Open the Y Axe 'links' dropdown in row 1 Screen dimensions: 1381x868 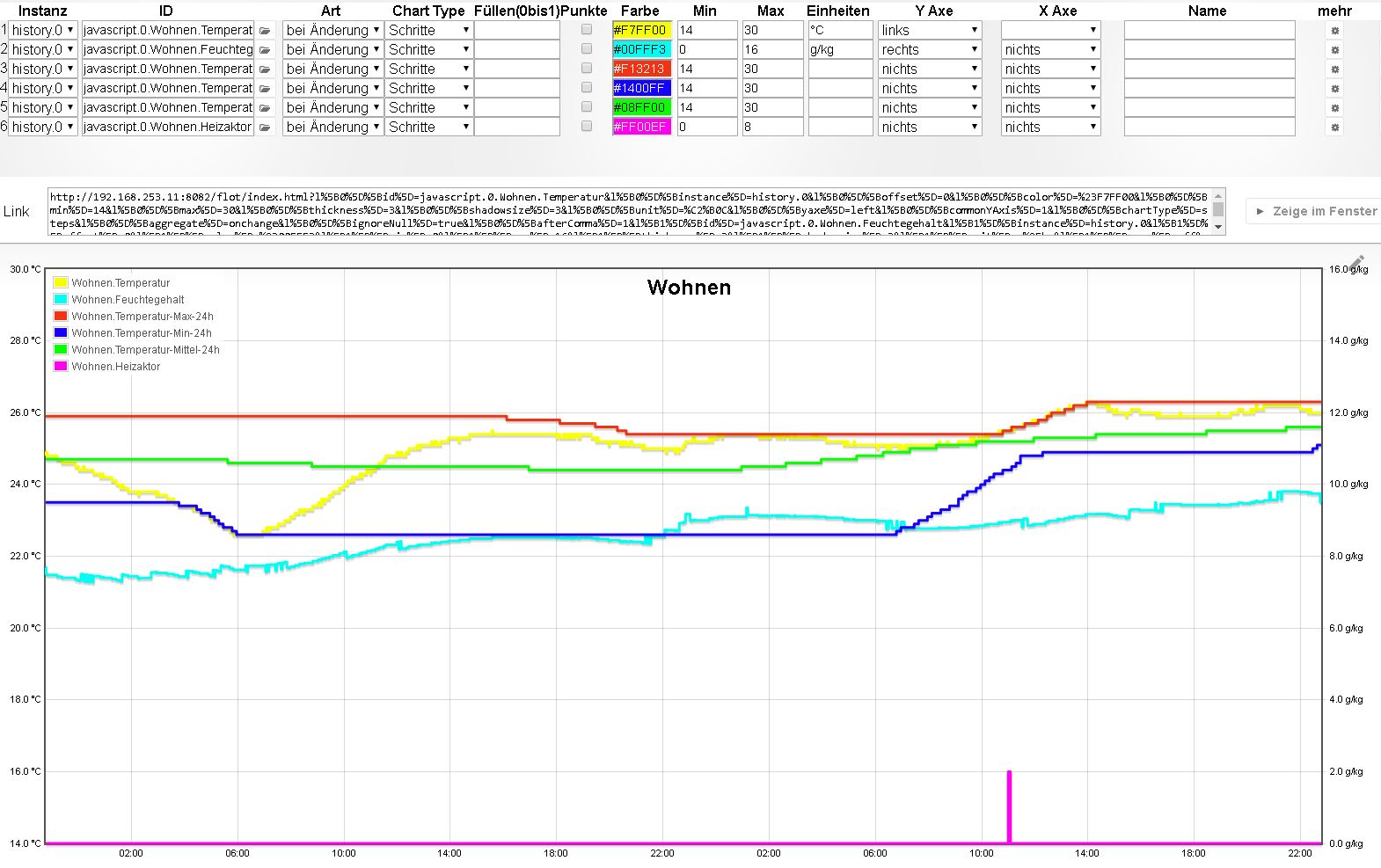coord(930,30)
